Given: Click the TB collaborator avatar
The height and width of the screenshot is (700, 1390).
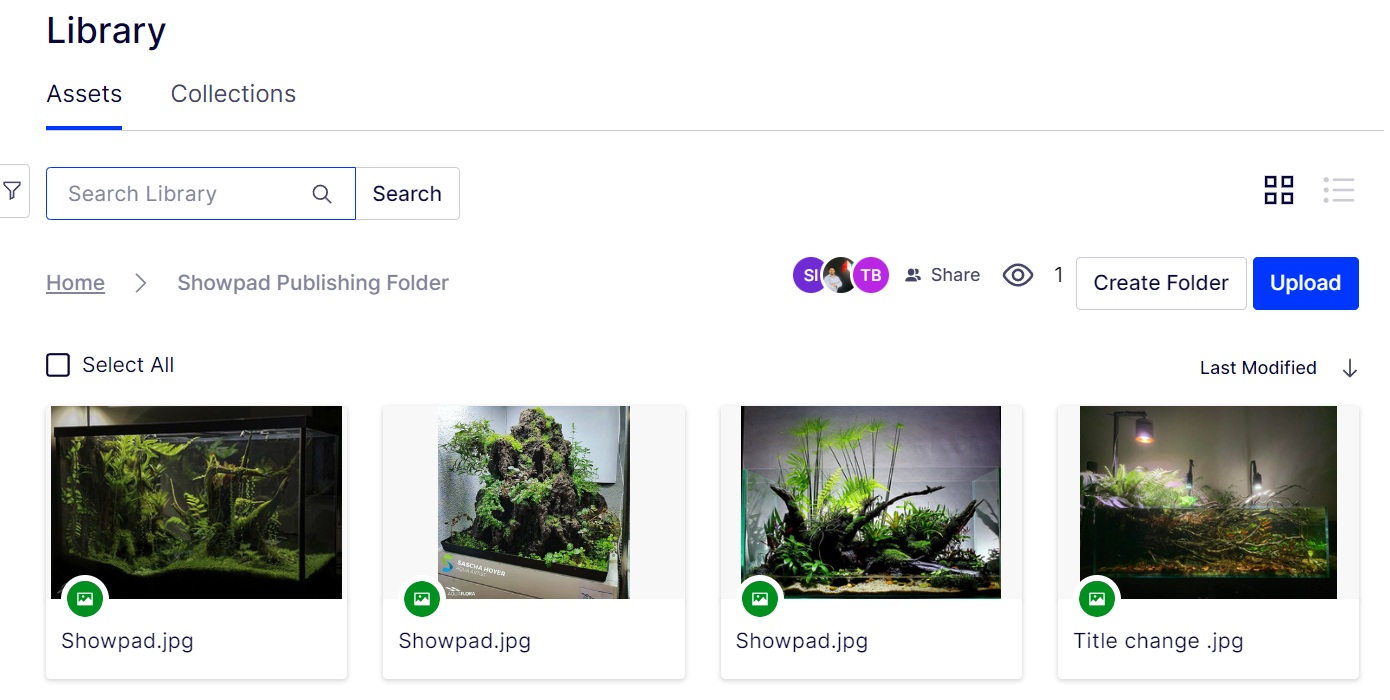Looking at the screenshot, I should (870, 274).
